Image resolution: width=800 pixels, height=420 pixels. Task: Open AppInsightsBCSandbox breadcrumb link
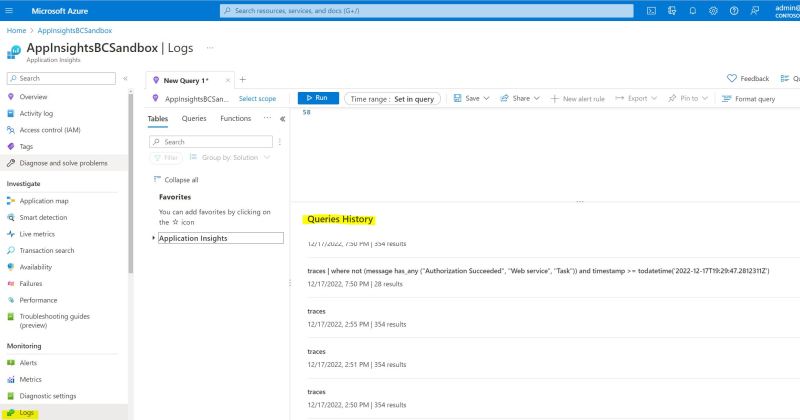[75, 31]
